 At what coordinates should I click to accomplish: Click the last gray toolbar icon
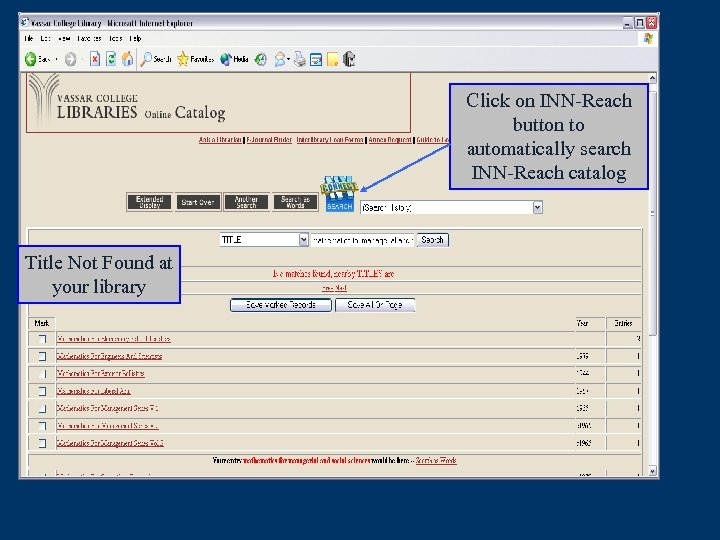pos(349,59)
